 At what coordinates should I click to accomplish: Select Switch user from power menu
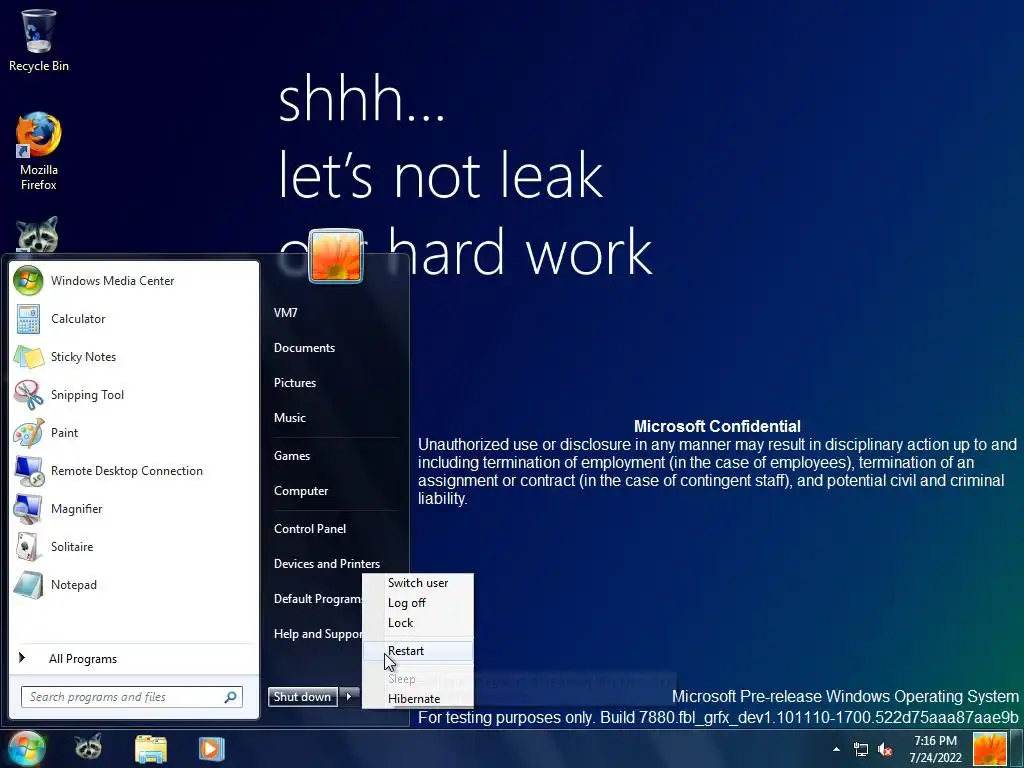click(x=418, y=583)
